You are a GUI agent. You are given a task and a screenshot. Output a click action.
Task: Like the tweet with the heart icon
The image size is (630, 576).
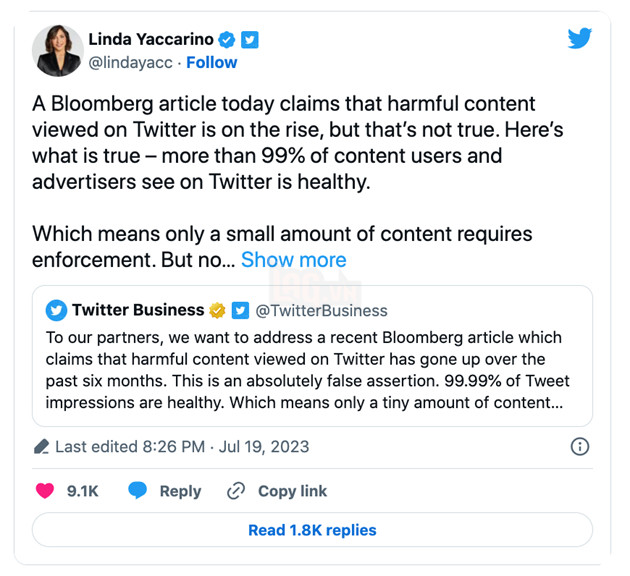[x=45, y=491]
